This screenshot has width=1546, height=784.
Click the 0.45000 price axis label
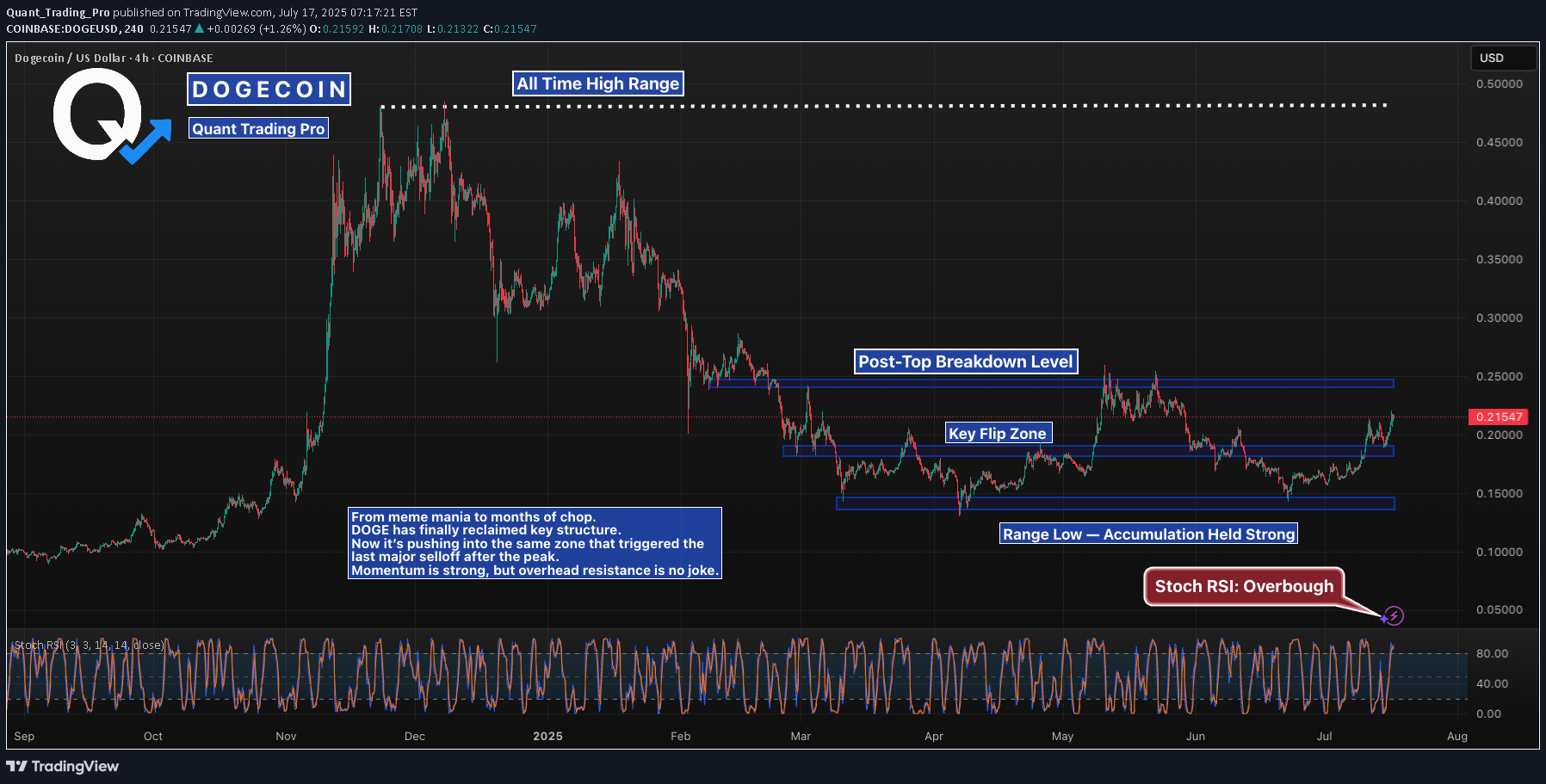1499,142
